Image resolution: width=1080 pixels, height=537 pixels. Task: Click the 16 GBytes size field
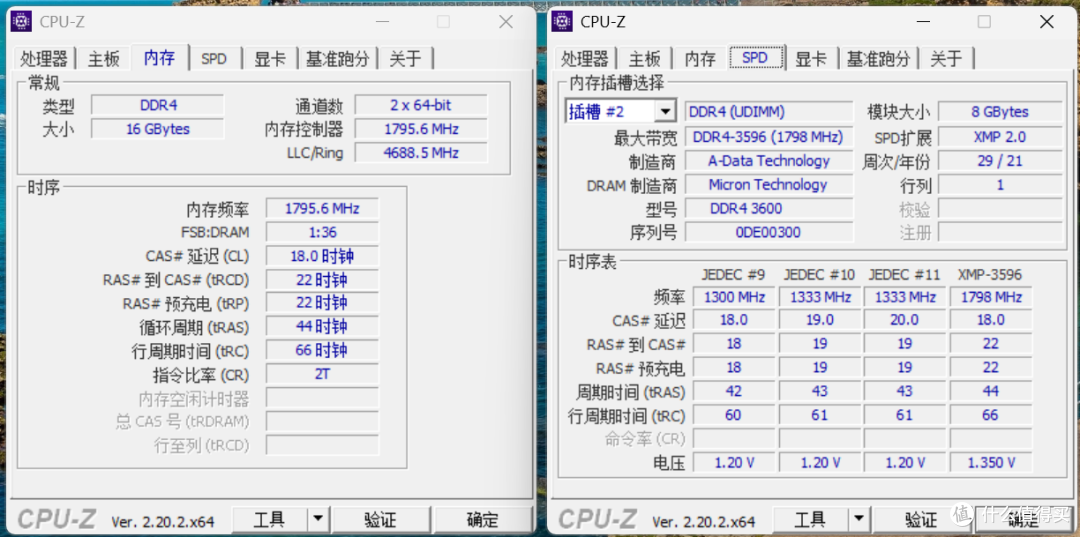click(158, 129)
